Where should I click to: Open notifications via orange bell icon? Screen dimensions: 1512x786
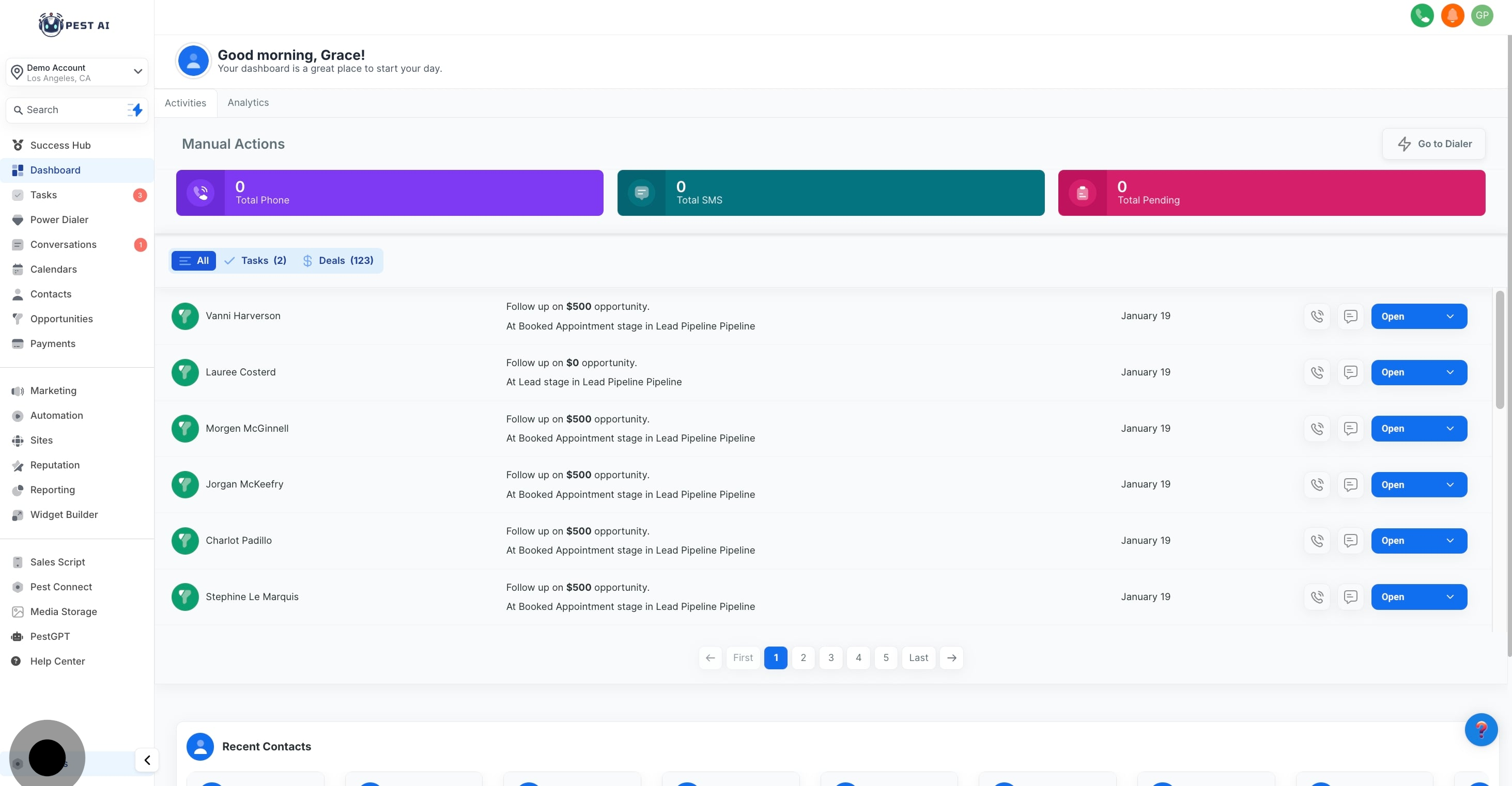(1452, 15)
